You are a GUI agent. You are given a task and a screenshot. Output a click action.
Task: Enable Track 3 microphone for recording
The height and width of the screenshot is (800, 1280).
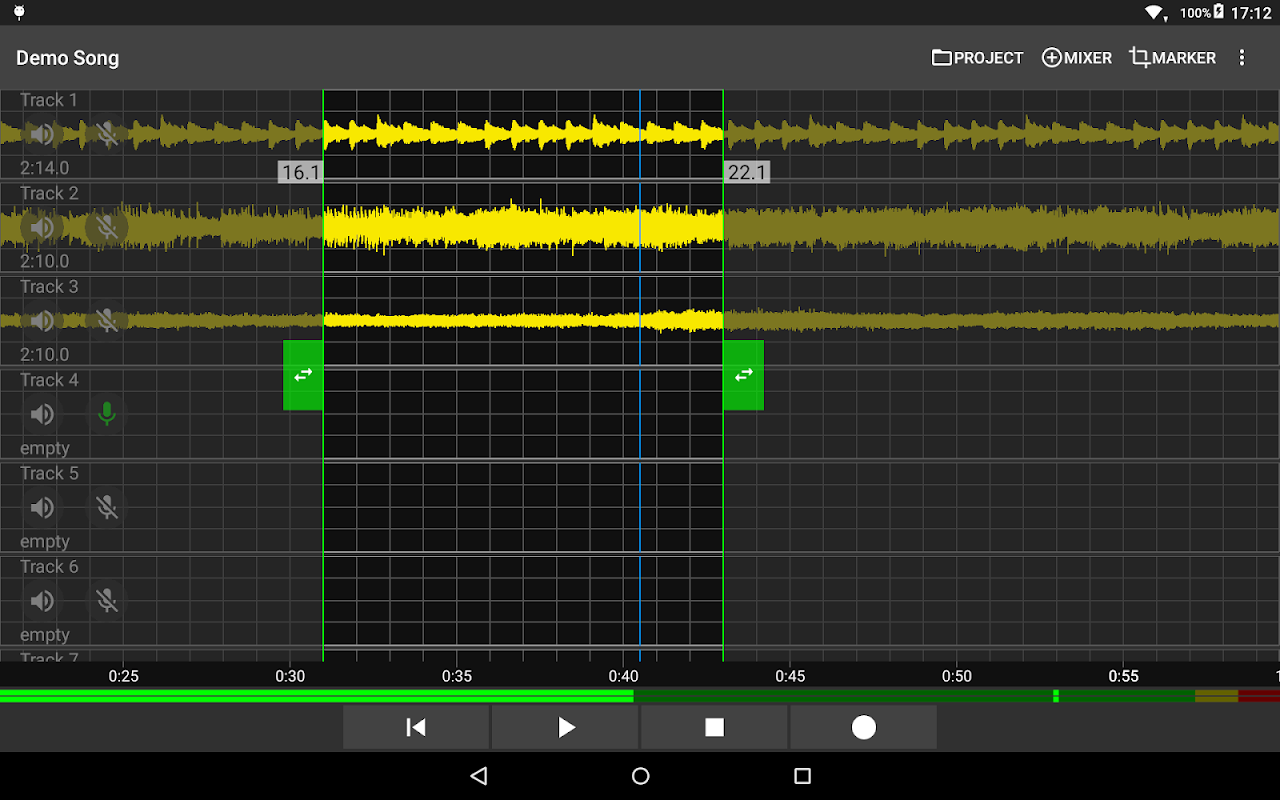pos(107,320)
